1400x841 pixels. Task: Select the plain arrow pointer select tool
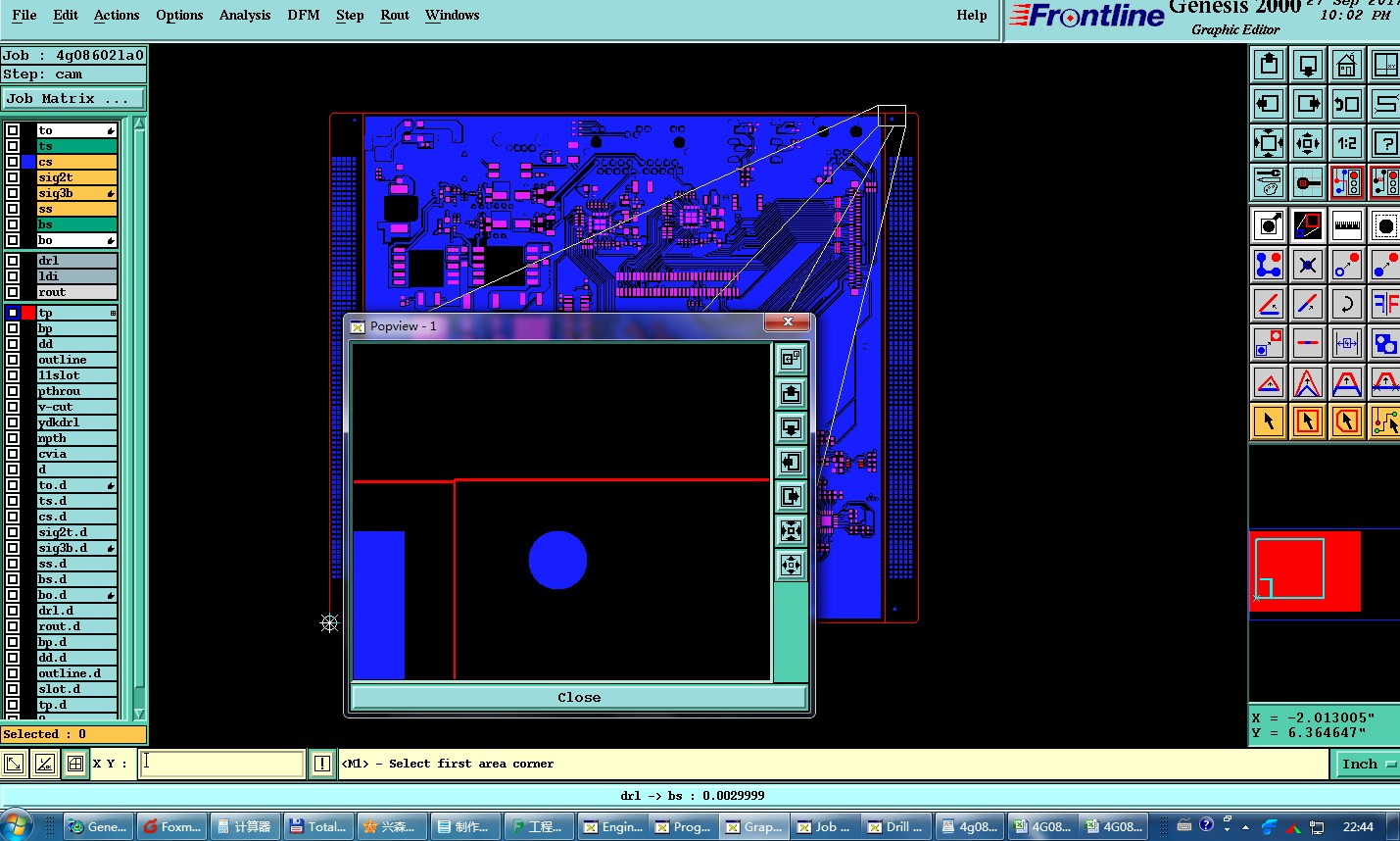point(1269,421)
